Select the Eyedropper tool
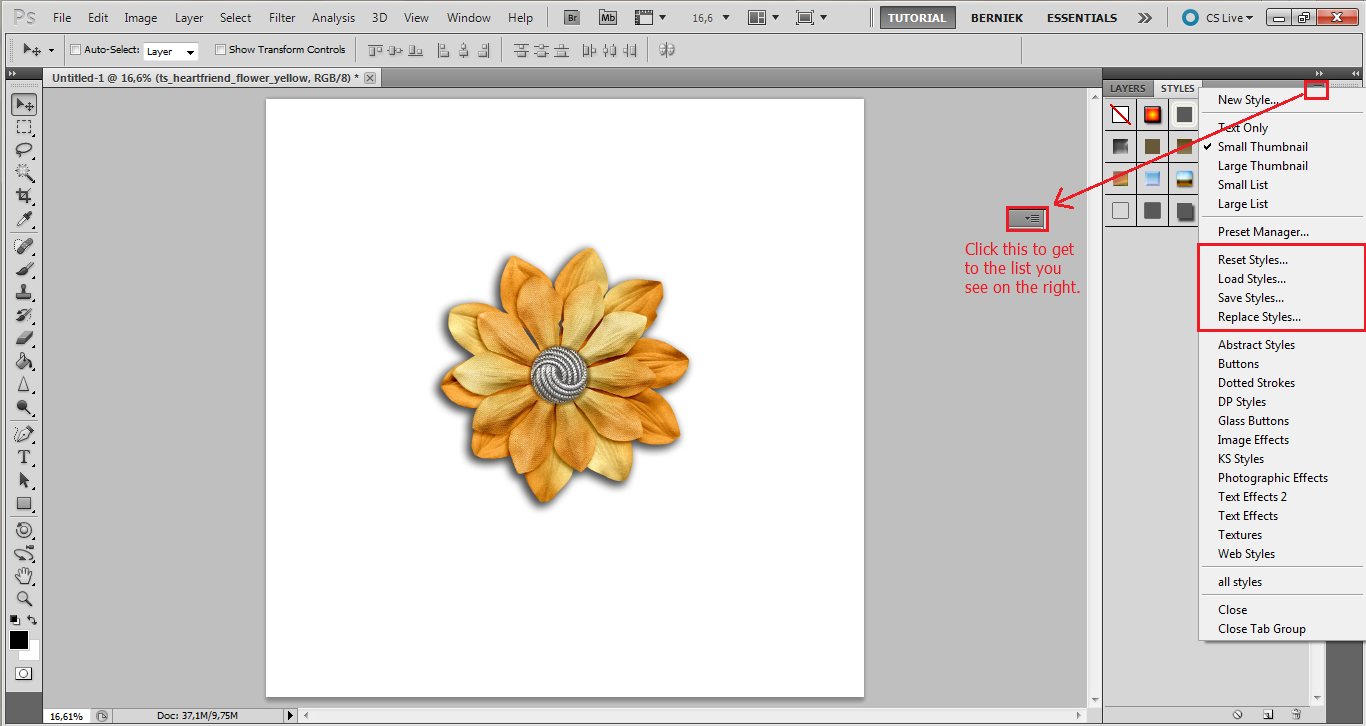Image resolution: width=1366 pixels, height=726 pixels. coord(23,219)
